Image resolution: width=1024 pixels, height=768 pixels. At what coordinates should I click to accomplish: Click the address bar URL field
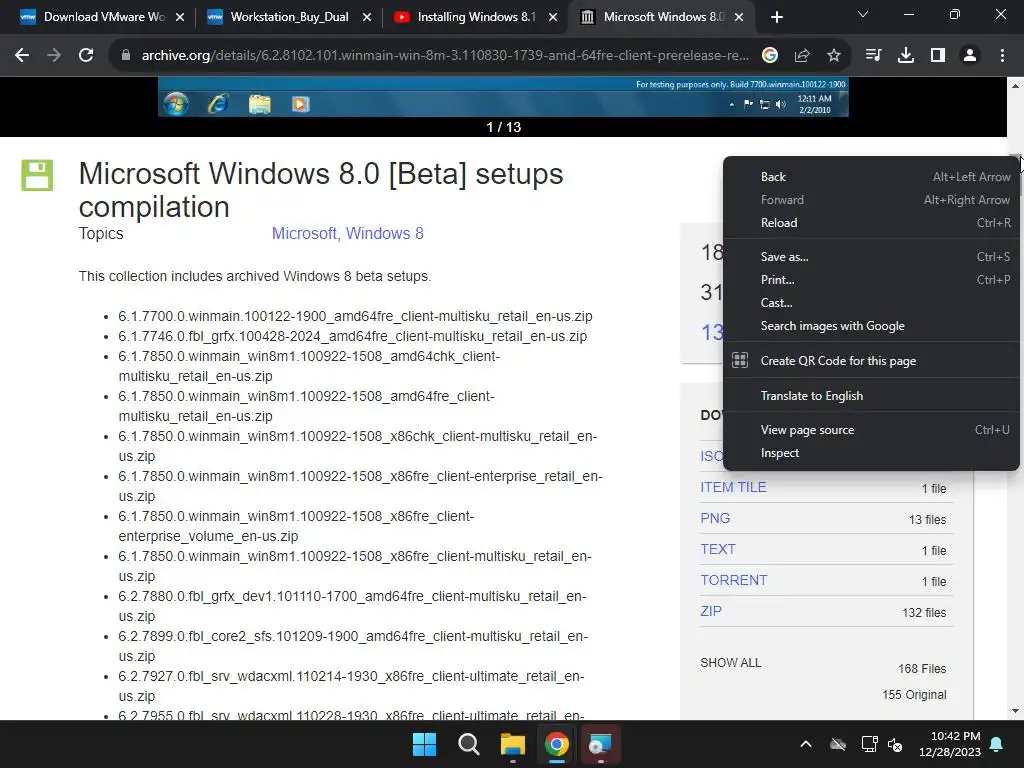tap(445, 56)
